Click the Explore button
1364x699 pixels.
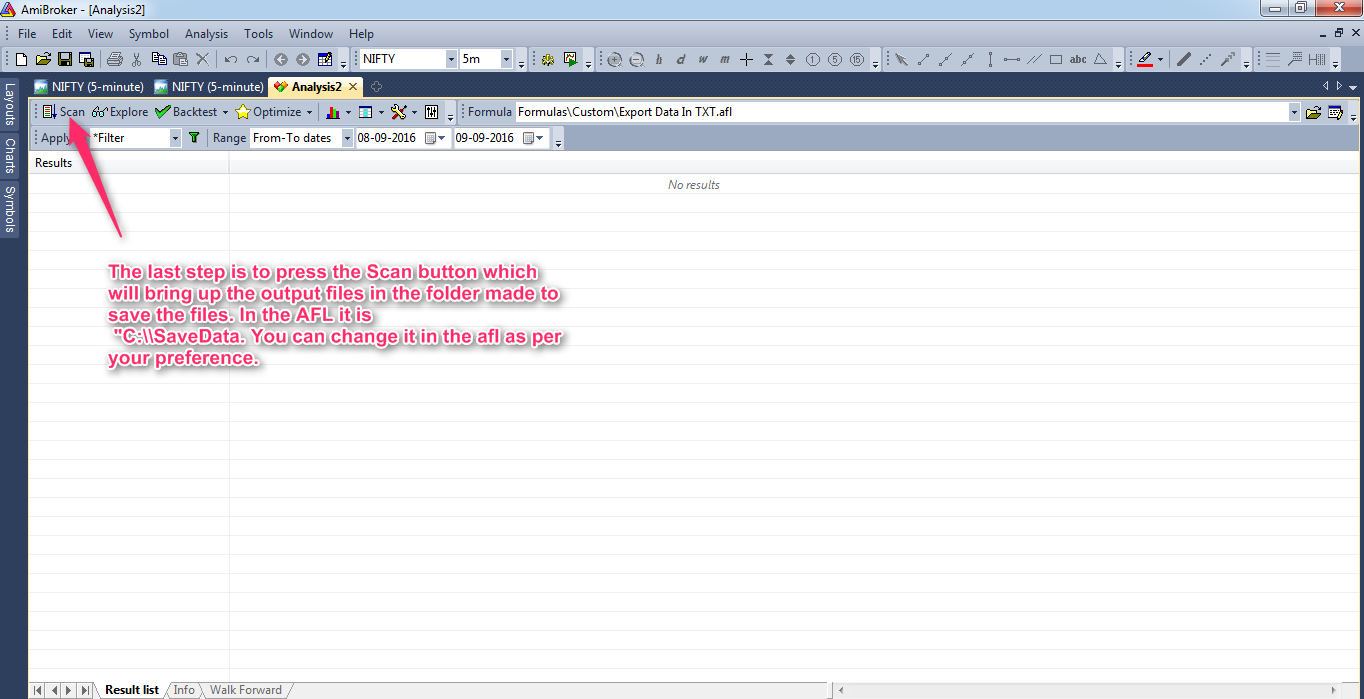(120, 112)
